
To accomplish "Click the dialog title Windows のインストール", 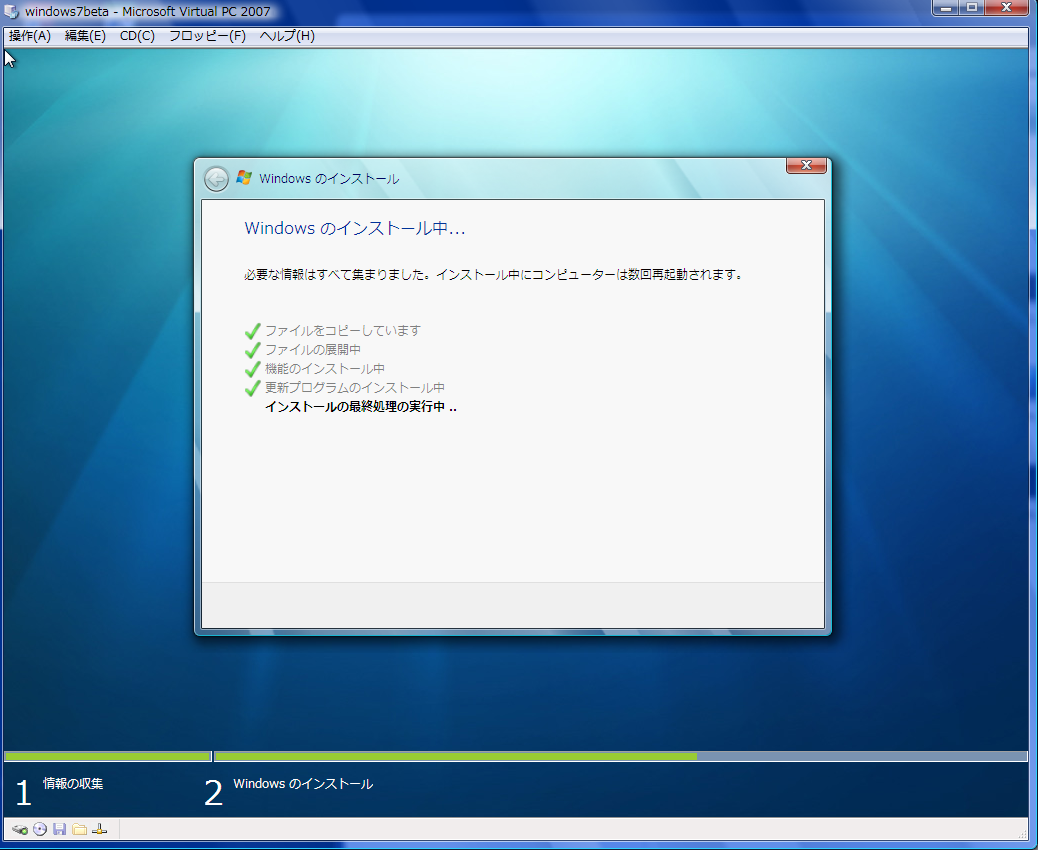I will (329, 179).
